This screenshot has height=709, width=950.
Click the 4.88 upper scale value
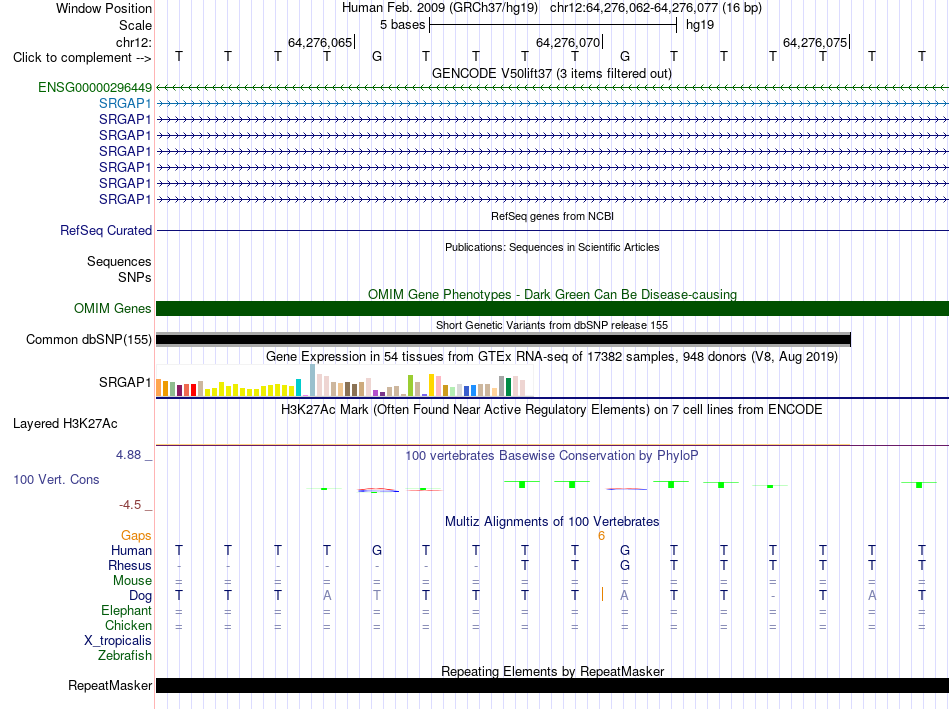[x=128, y=455]
